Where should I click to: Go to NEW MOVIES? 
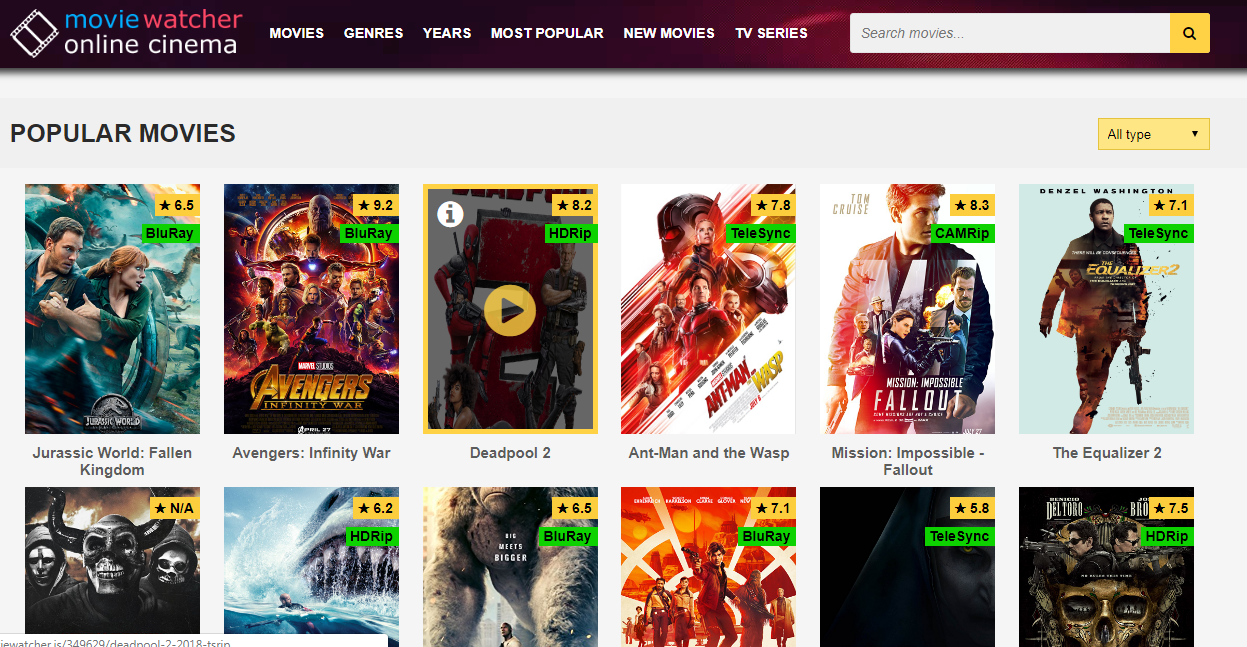pyautogui.click(x=669, y=33)
